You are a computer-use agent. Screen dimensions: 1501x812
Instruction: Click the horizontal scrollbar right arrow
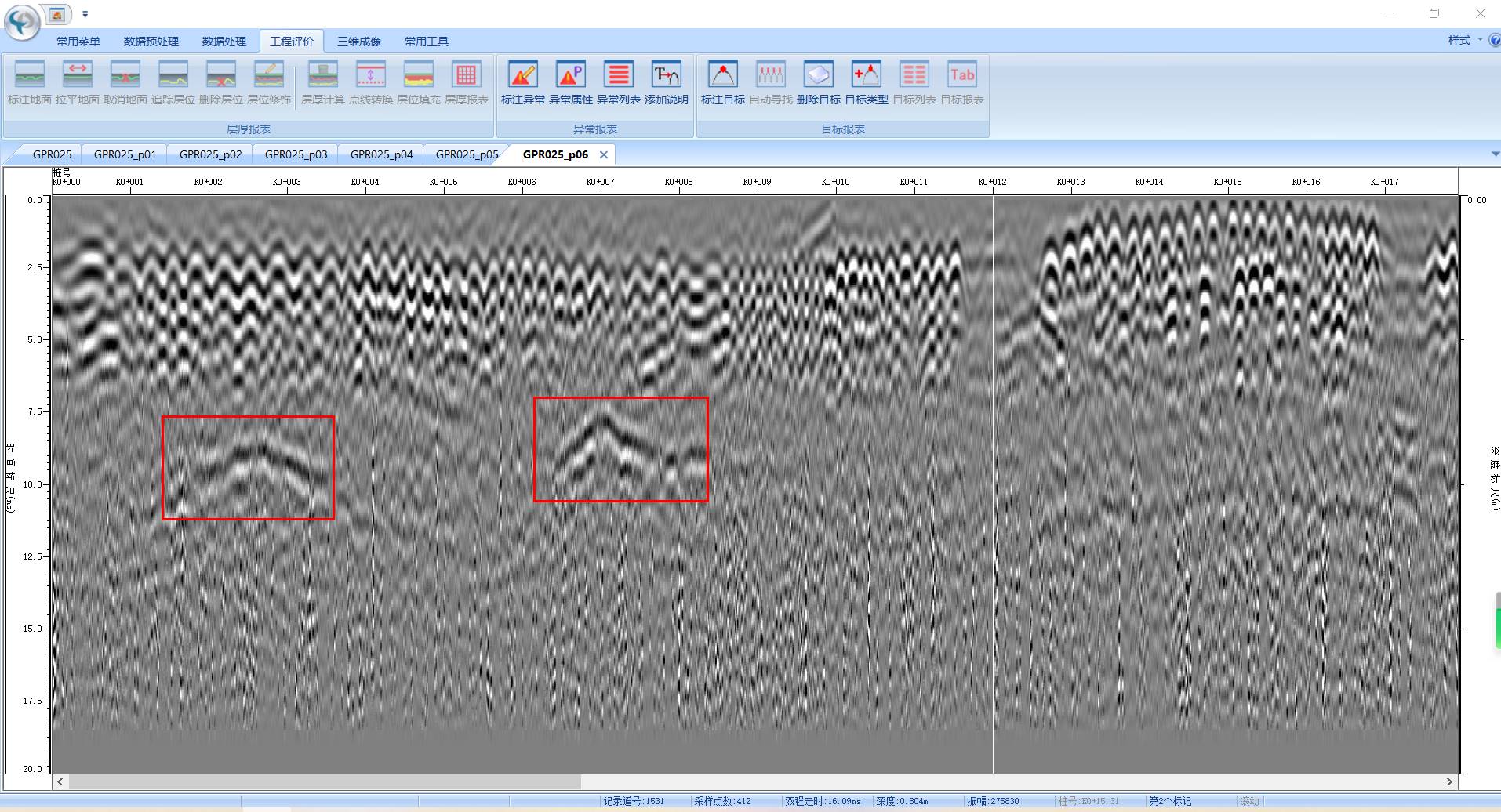tap(1449, 781)
